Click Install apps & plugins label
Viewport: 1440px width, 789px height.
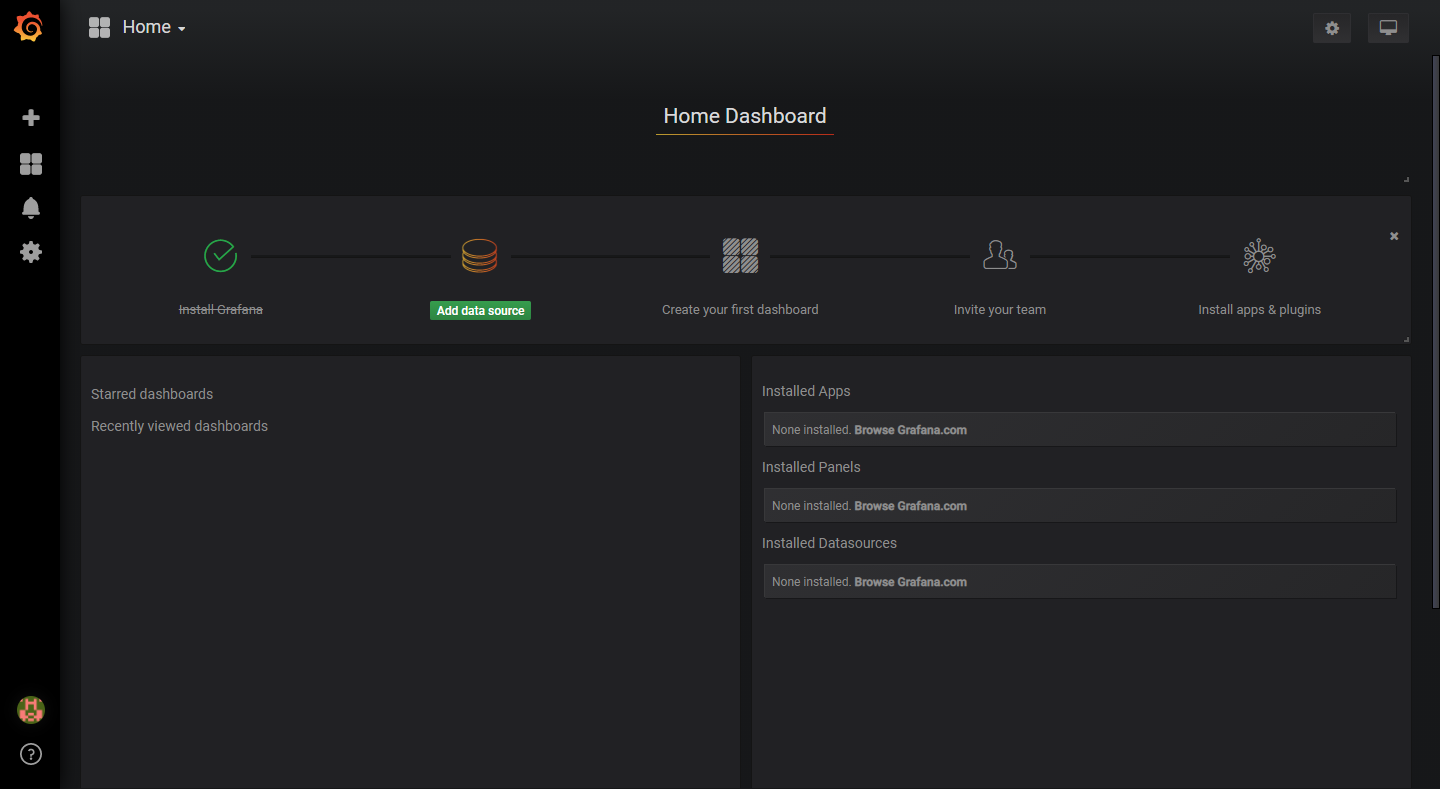[1260, 310]
